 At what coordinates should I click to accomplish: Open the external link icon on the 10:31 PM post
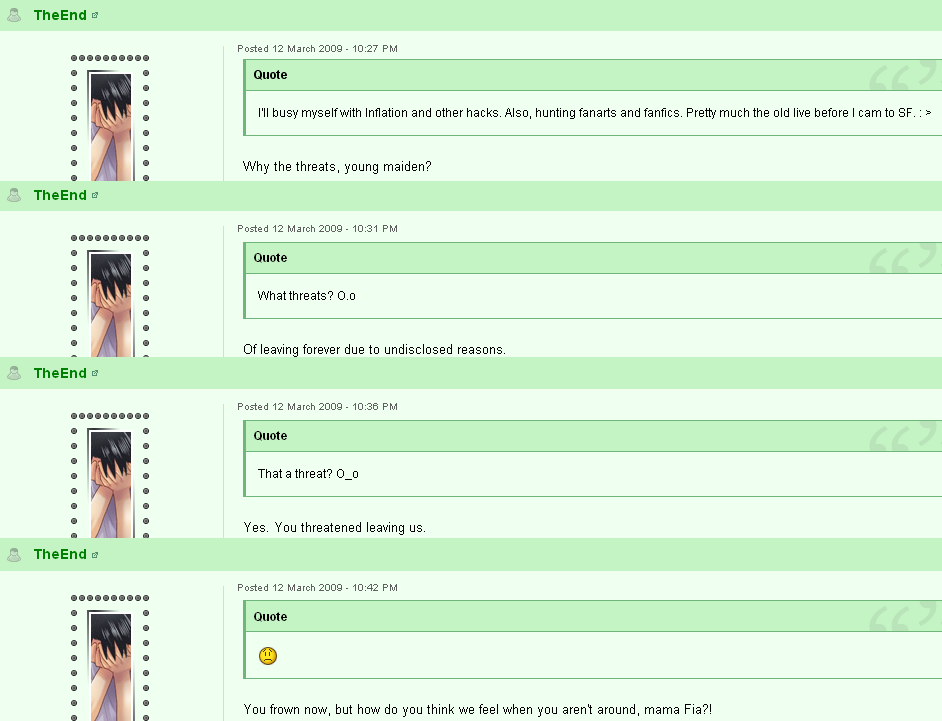point(95,195)
